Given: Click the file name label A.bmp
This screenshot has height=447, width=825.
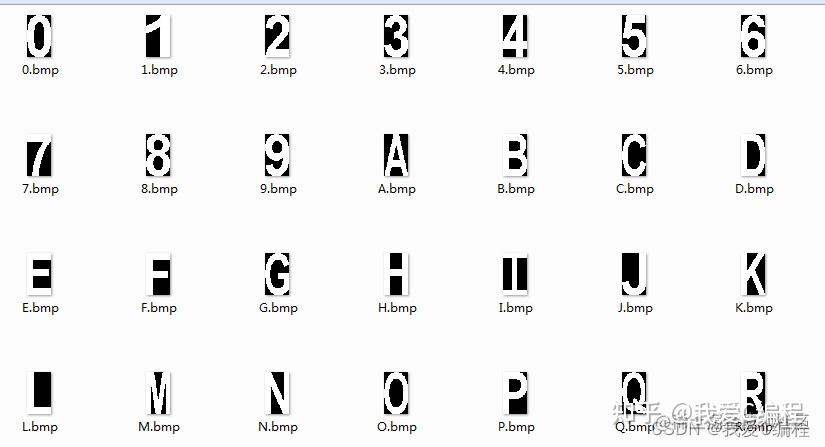Looking at the screenshot, I should 397,189.
